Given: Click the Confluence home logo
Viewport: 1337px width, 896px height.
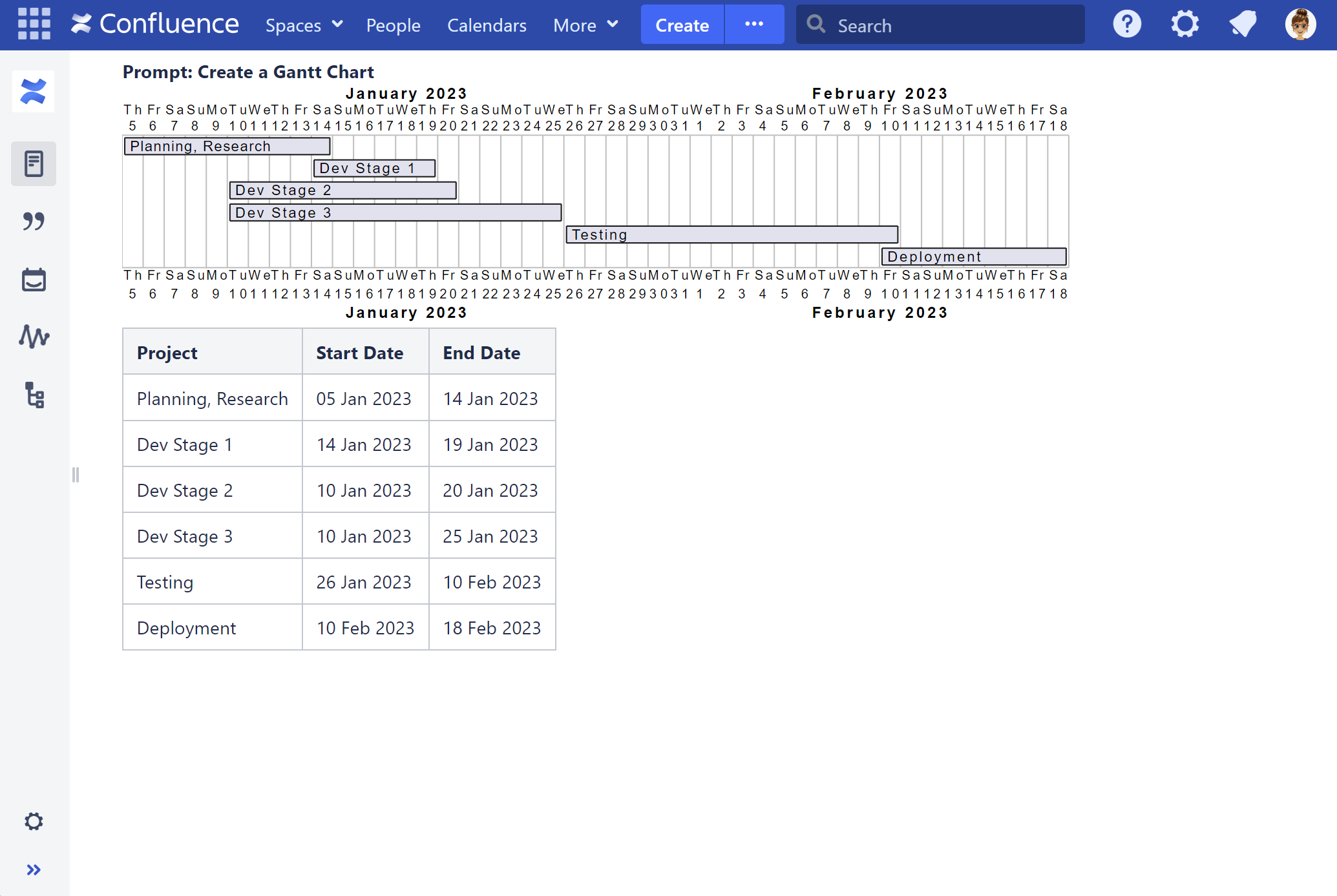Looking at the screenshot, I should click(x=155, y=25).
